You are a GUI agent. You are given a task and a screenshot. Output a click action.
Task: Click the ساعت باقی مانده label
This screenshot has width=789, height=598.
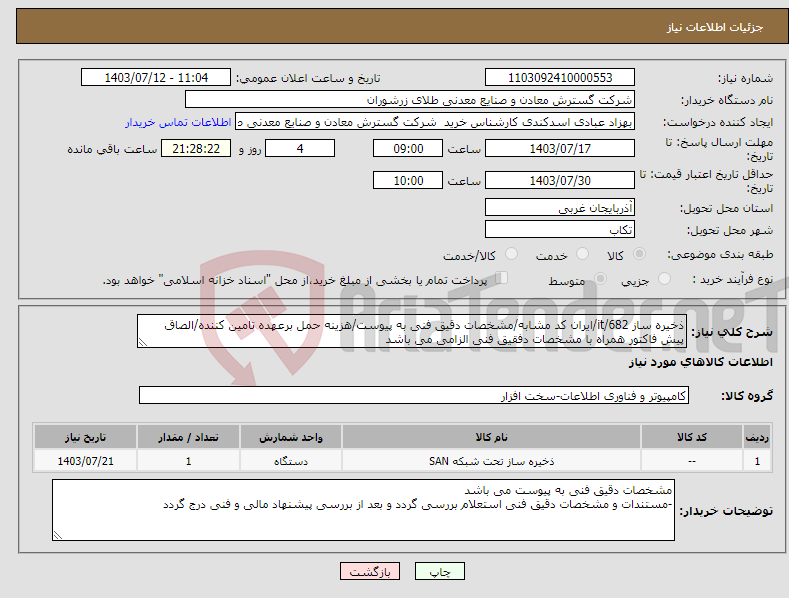tap(112, 150)
